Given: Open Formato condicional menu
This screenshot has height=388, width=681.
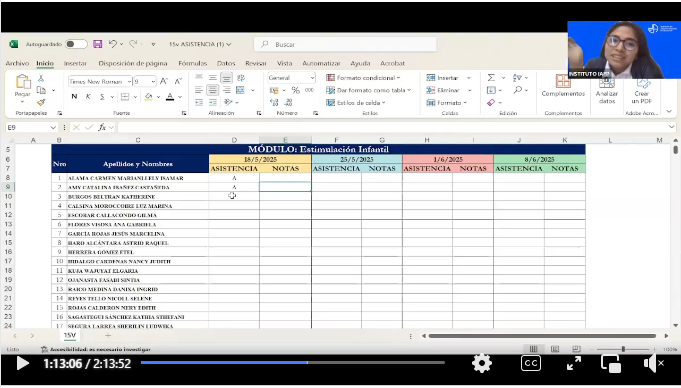Looking at the screenshot, I should click(364, 78).
